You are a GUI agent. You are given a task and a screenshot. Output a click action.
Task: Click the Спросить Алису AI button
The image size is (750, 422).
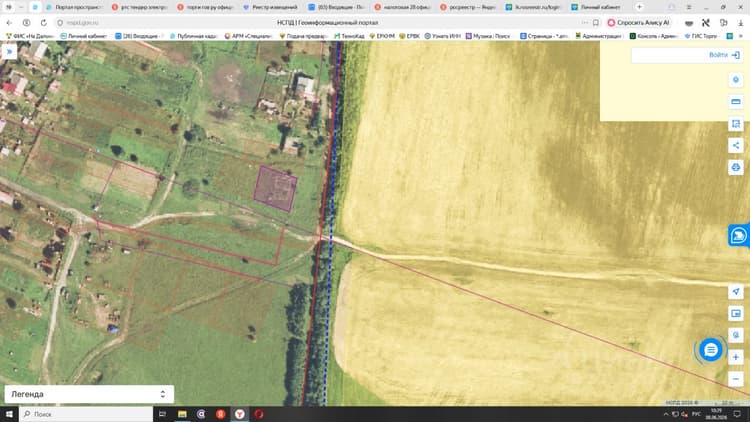click(639, 22)
